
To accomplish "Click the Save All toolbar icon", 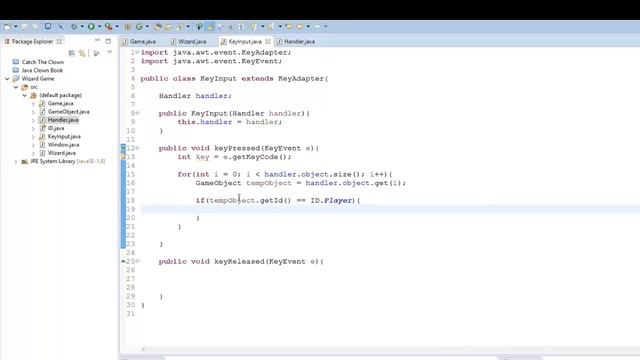I will (36, 27).
